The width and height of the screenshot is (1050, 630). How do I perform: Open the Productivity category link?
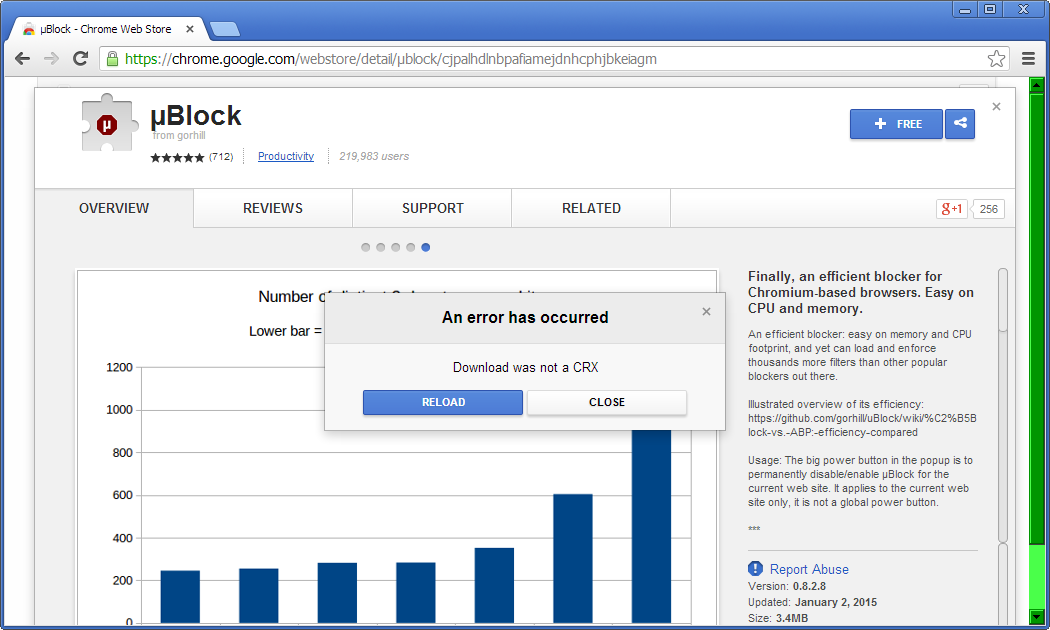[x=286, y=156]
